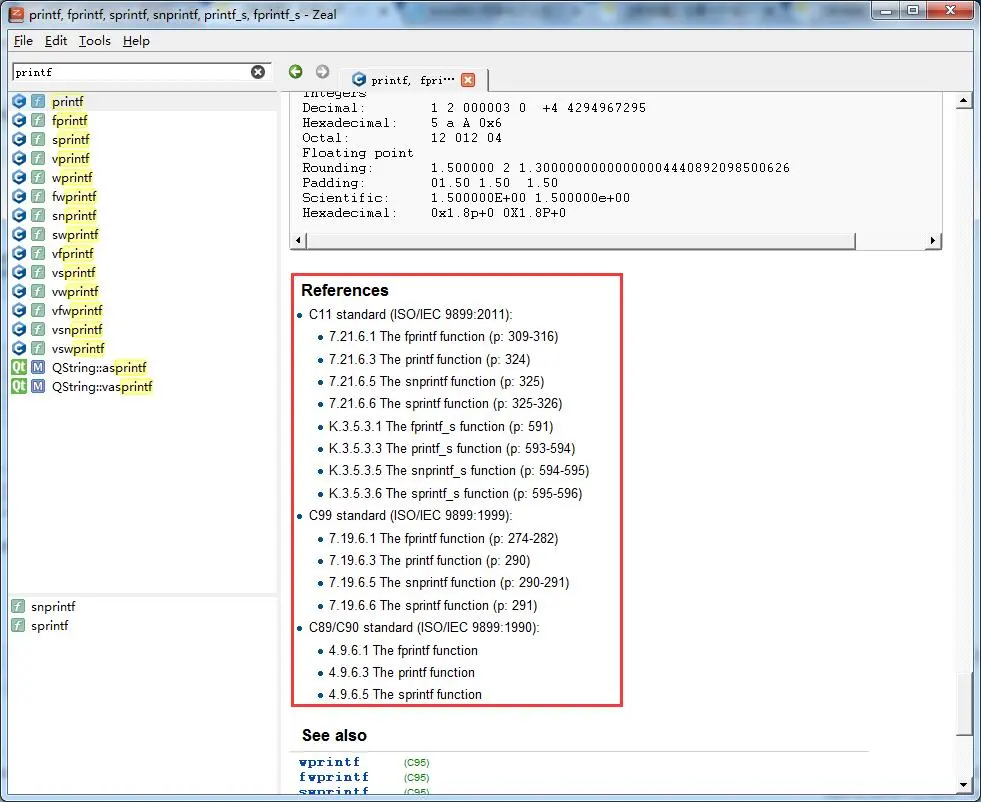Click the C docset icon beside snprintf in results
Image resolution: width=981 pixels, height=802 pixels.
19,215
